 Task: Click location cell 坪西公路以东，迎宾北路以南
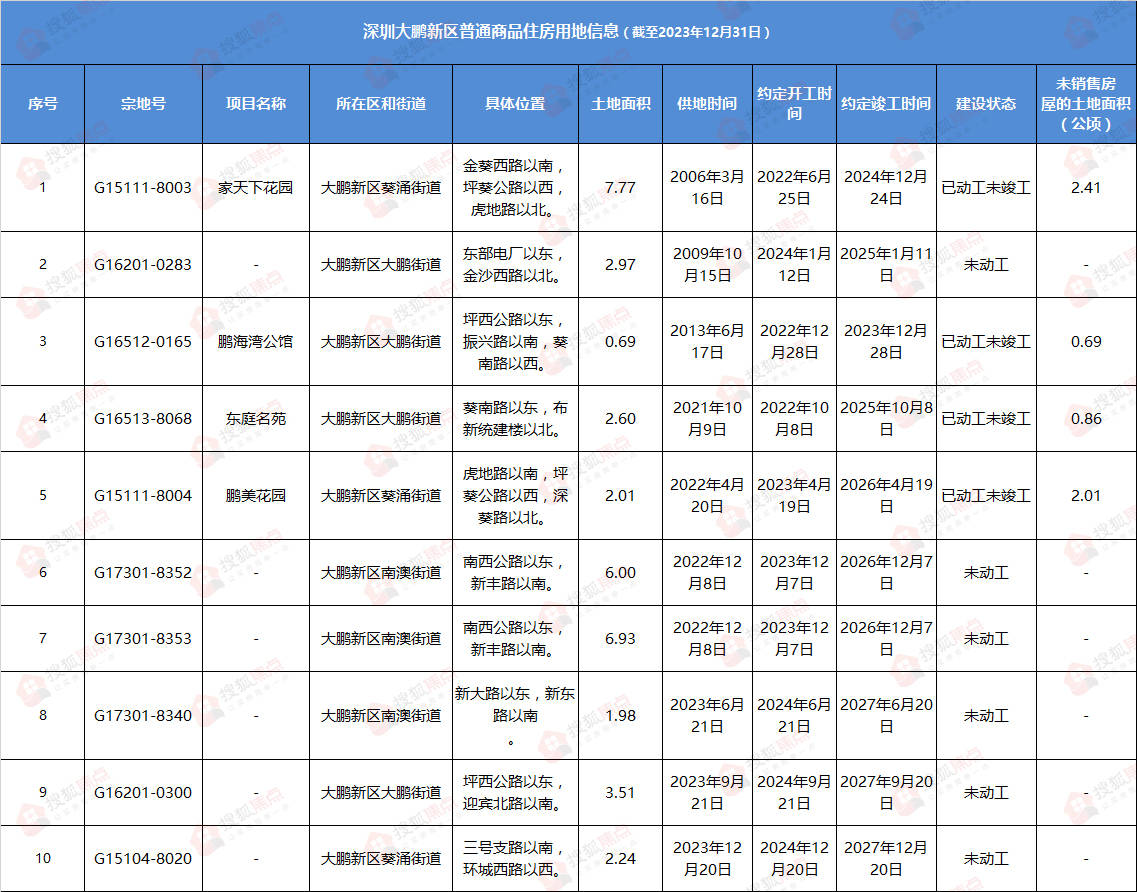515,793
